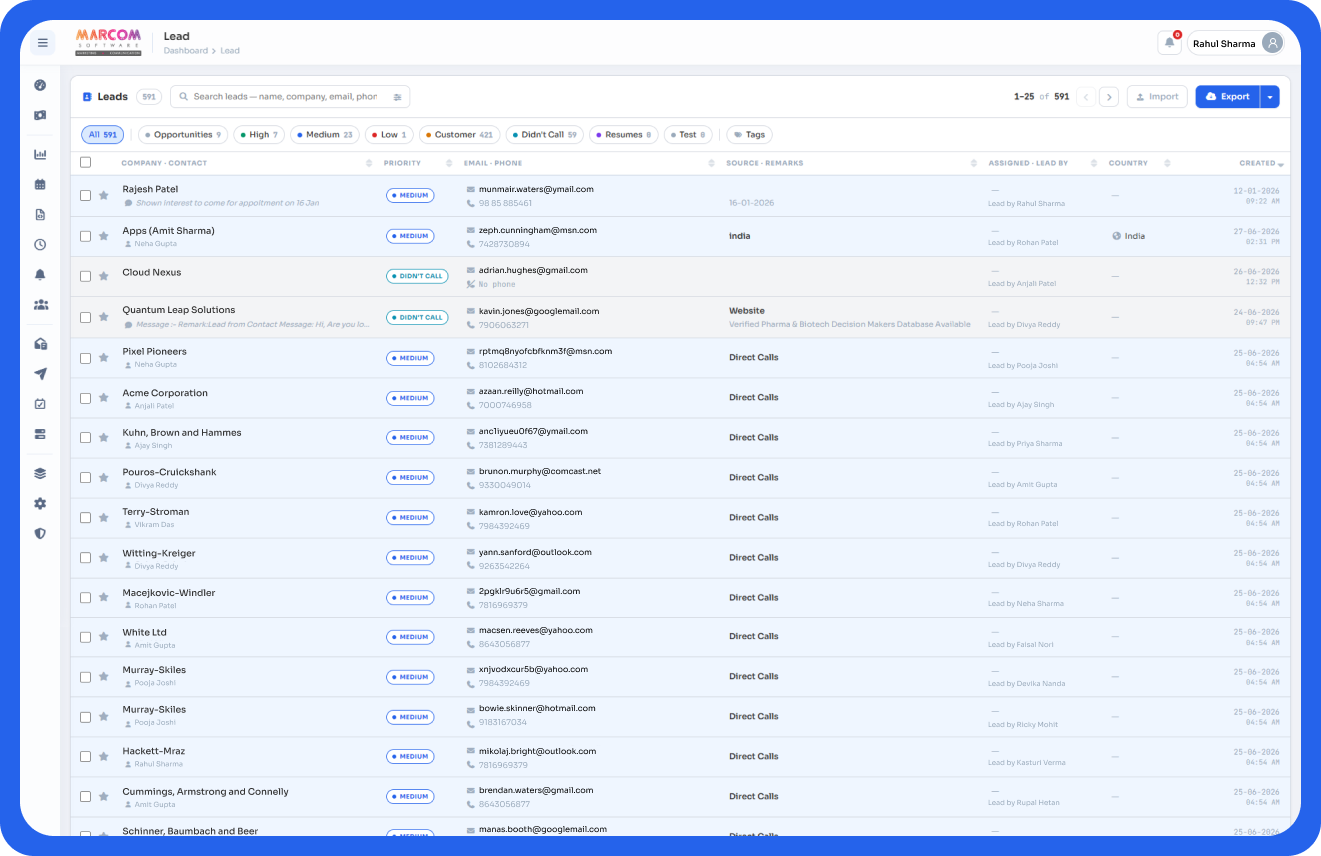Check the Cloud Nexus row checkbox
Image resolution: width=1321 pixels, height=856 pixels.
coord(86,276)
